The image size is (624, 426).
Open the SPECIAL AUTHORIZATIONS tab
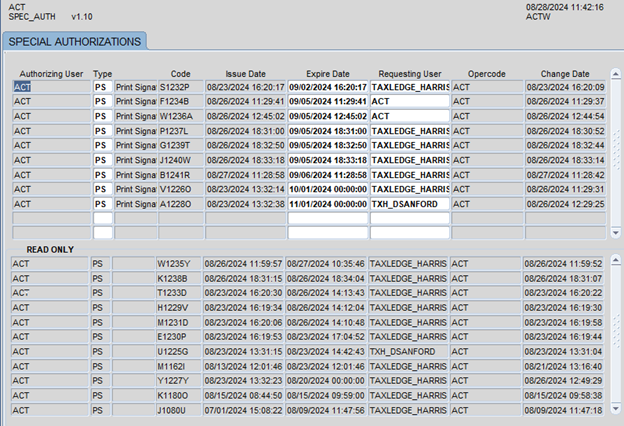pyautogui.click(x=75, y=42)
